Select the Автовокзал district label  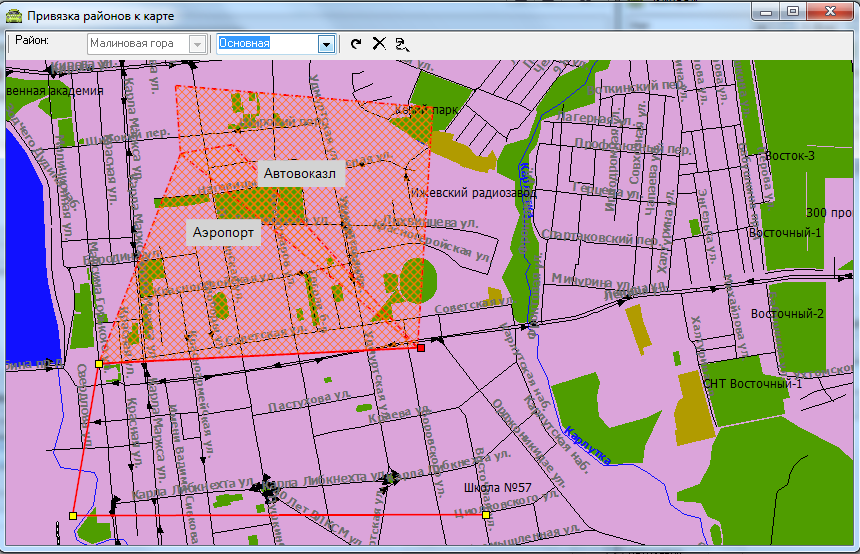tap(301, 174)
